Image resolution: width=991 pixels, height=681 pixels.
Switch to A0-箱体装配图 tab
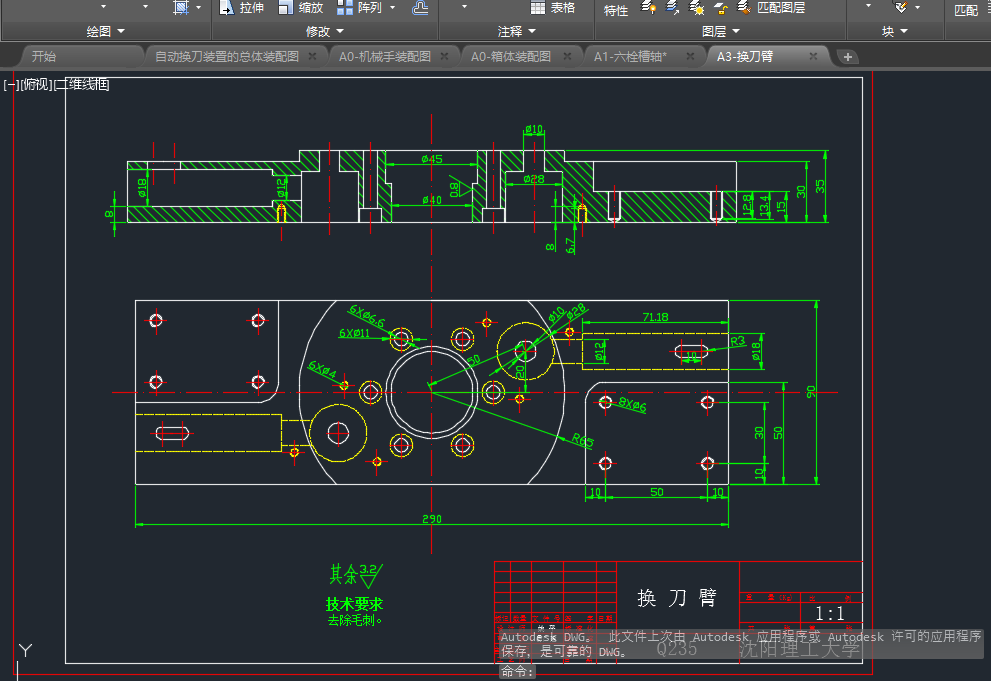coord(511,56)
